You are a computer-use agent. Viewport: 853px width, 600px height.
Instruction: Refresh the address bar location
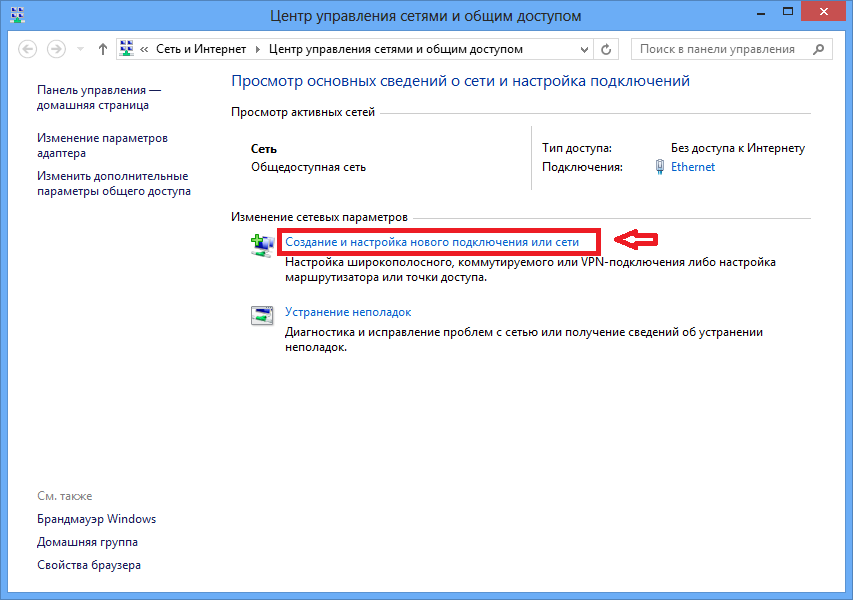point(607,49)
